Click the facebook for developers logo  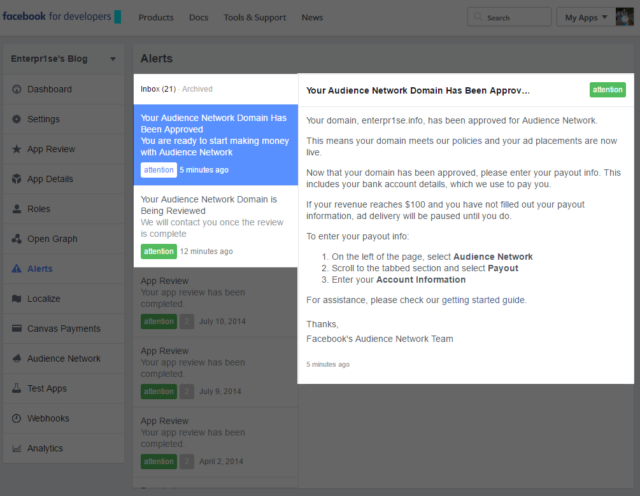point(62,16)
